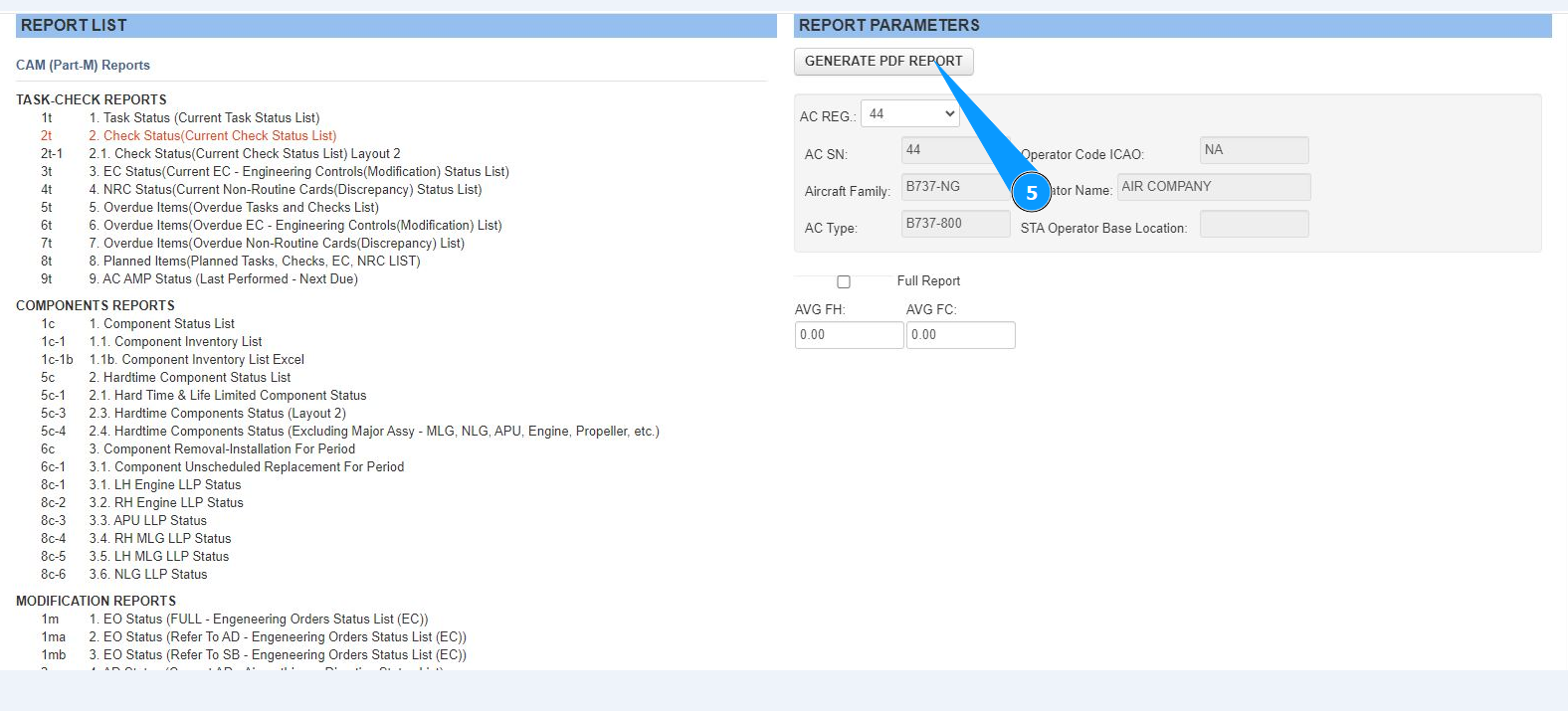Click report code 6c-1
The height and width of the screenshot is (711, 1568).
point(54,467)
